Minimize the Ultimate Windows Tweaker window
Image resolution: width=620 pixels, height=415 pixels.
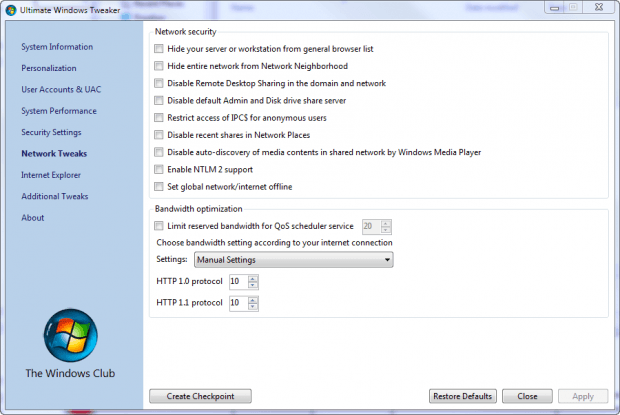point(554,8)
